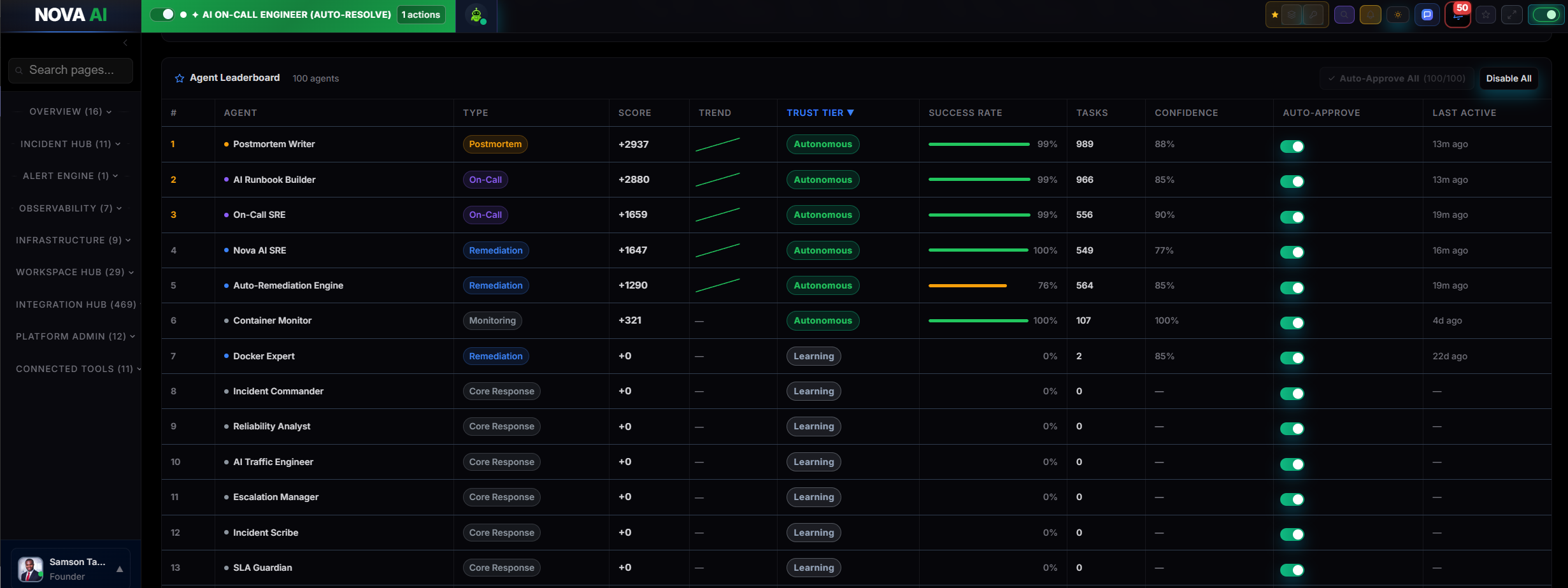Click the AI robot assistant icon
The image size is (1568, 588).
pyautogui.click(x=478, y=16)
